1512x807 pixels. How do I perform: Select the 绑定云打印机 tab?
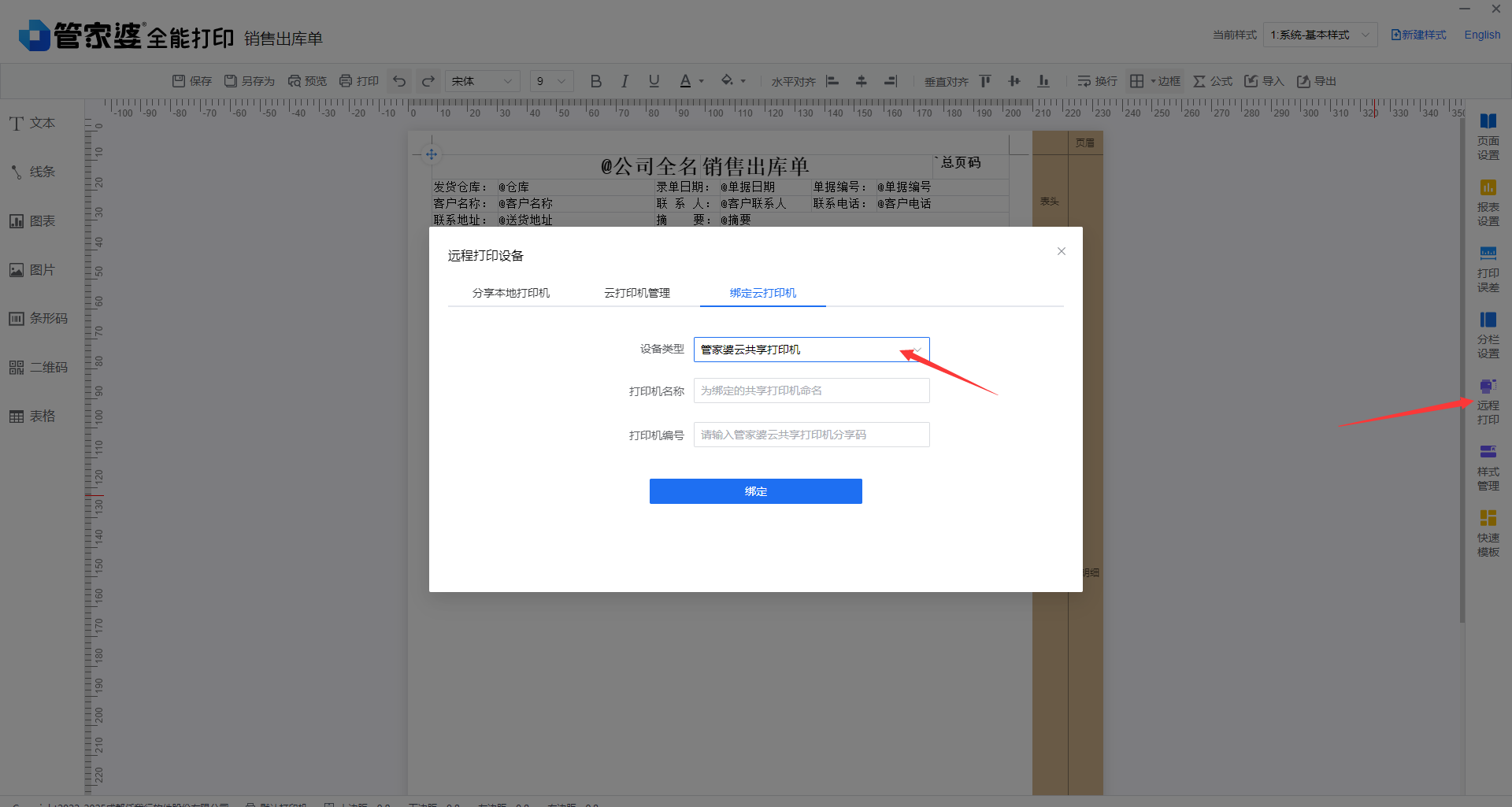(763, 293)
